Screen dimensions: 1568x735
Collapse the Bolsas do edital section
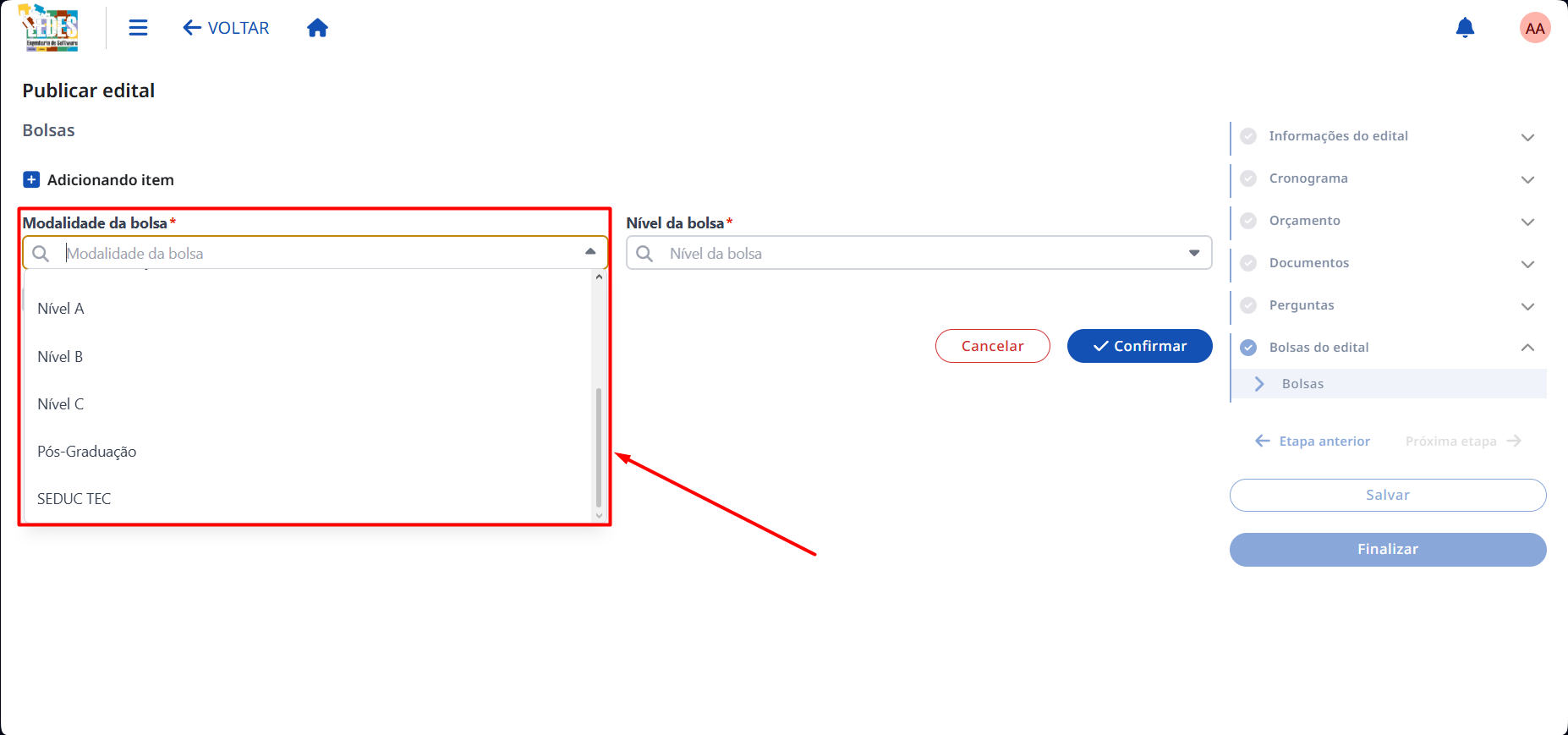[x=1527, y=348]
